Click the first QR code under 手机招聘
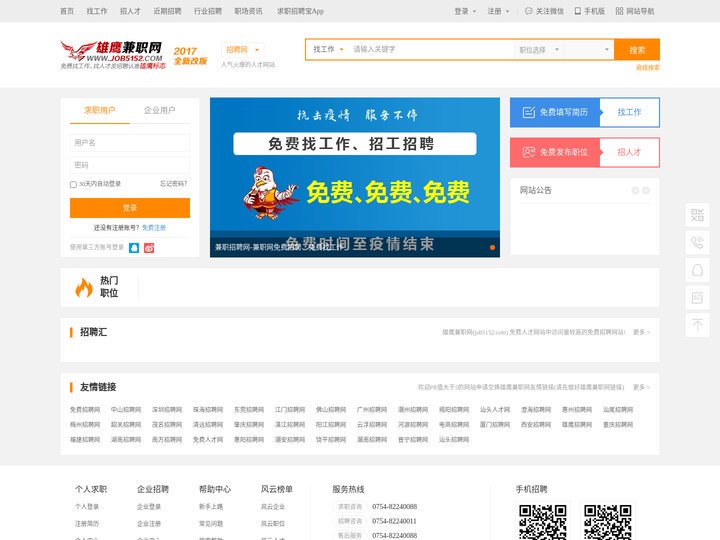The width and height of the screenshot is (720, 540). click(543, 522)
